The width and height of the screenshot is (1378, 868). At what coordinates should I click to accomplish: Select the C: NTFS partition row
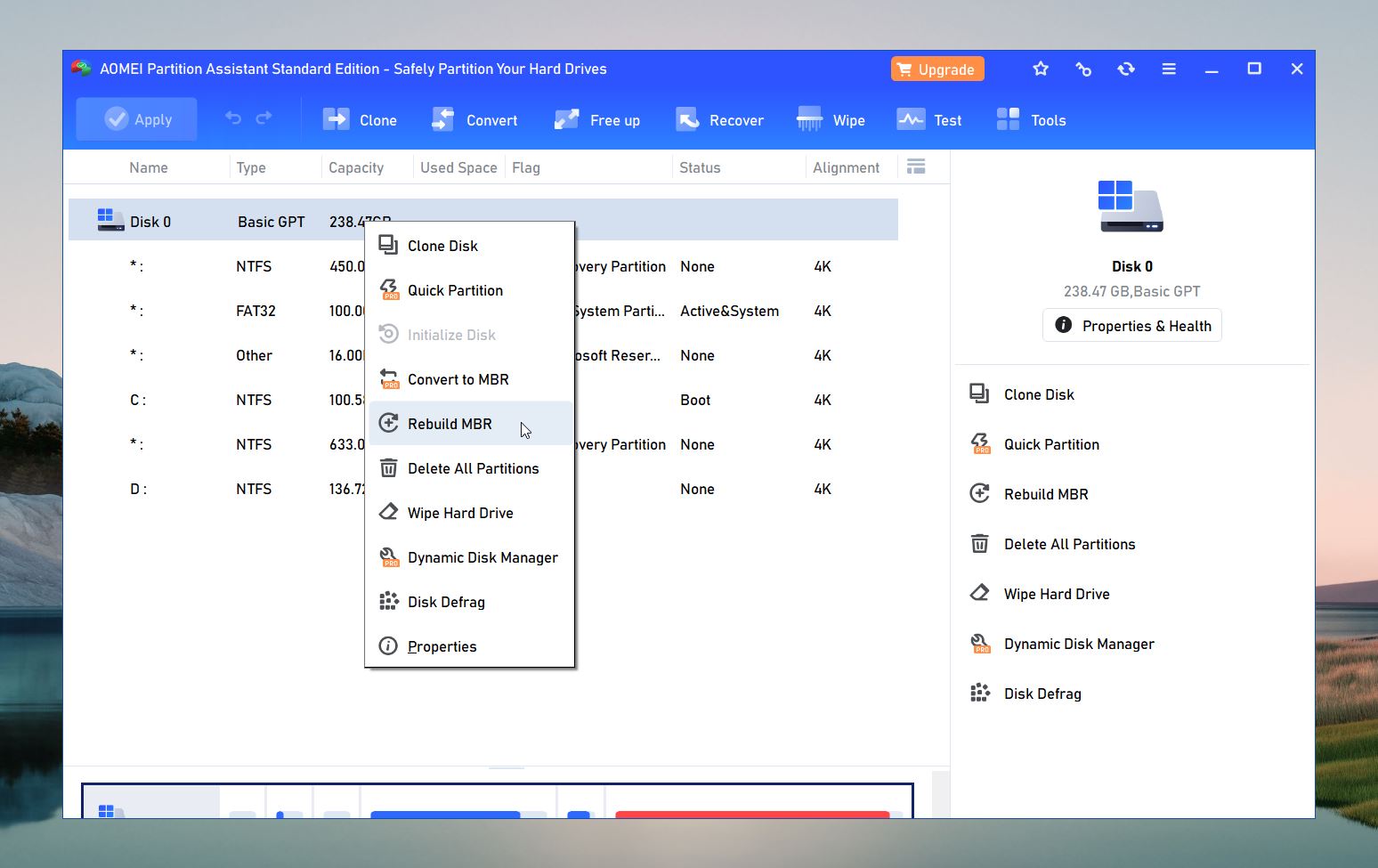(x=483, y=400)
